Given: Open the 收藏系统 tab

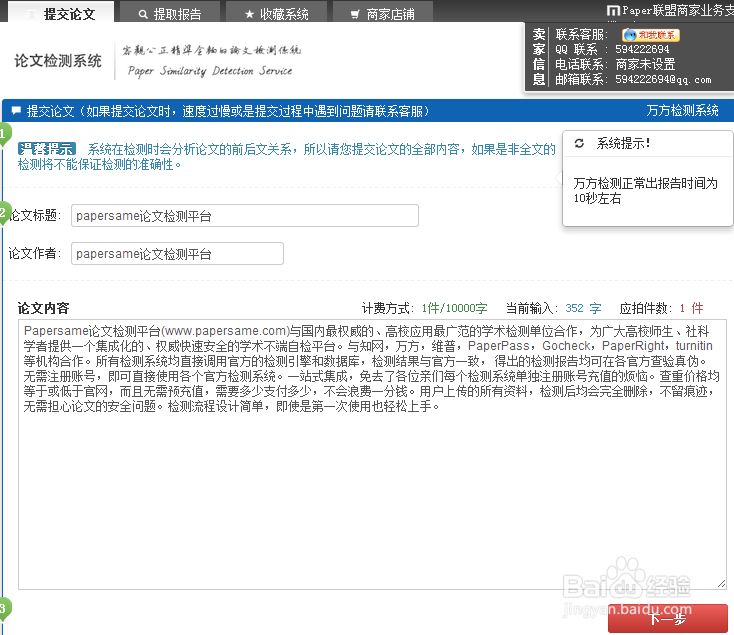Looking at the screenshot, I should pyautogui.click(x=276, y=12).
